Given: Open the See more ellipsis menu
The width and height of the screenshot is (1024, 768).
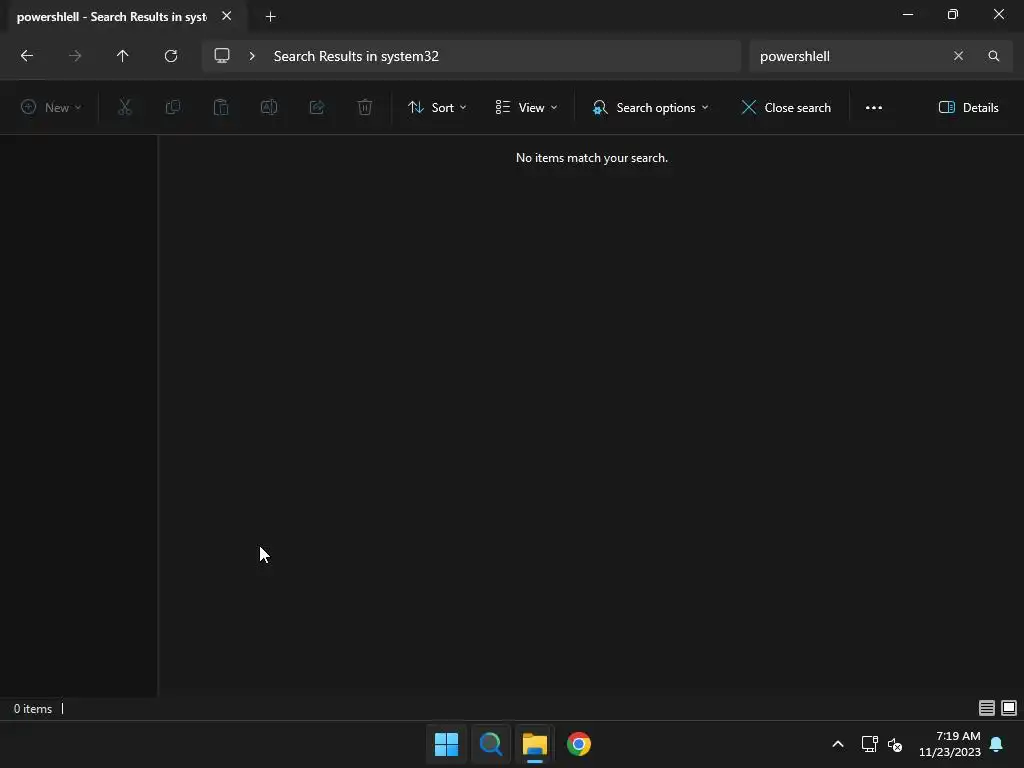Looking at the screenshot, I should click(x=874, y=108).
